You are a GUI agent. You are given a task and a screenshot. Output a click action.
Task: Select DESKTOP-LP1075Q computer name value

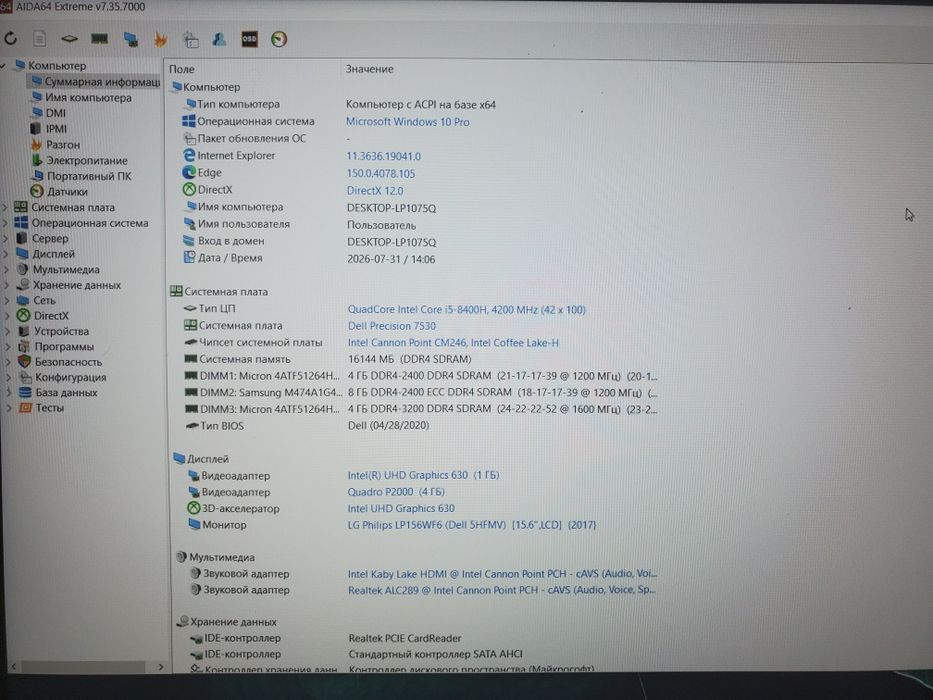(392, 208)
